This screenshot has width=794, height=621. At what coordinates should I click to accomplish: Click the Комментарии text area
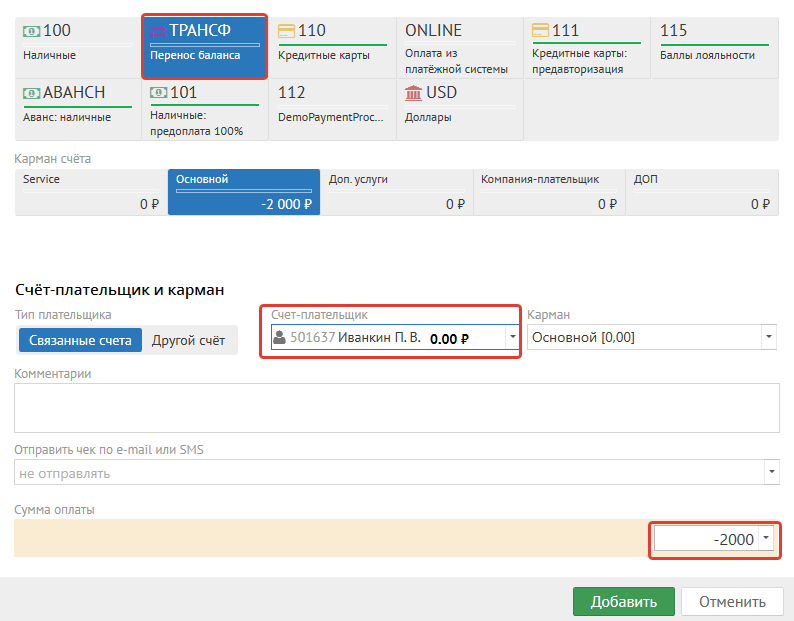(396, 408)
